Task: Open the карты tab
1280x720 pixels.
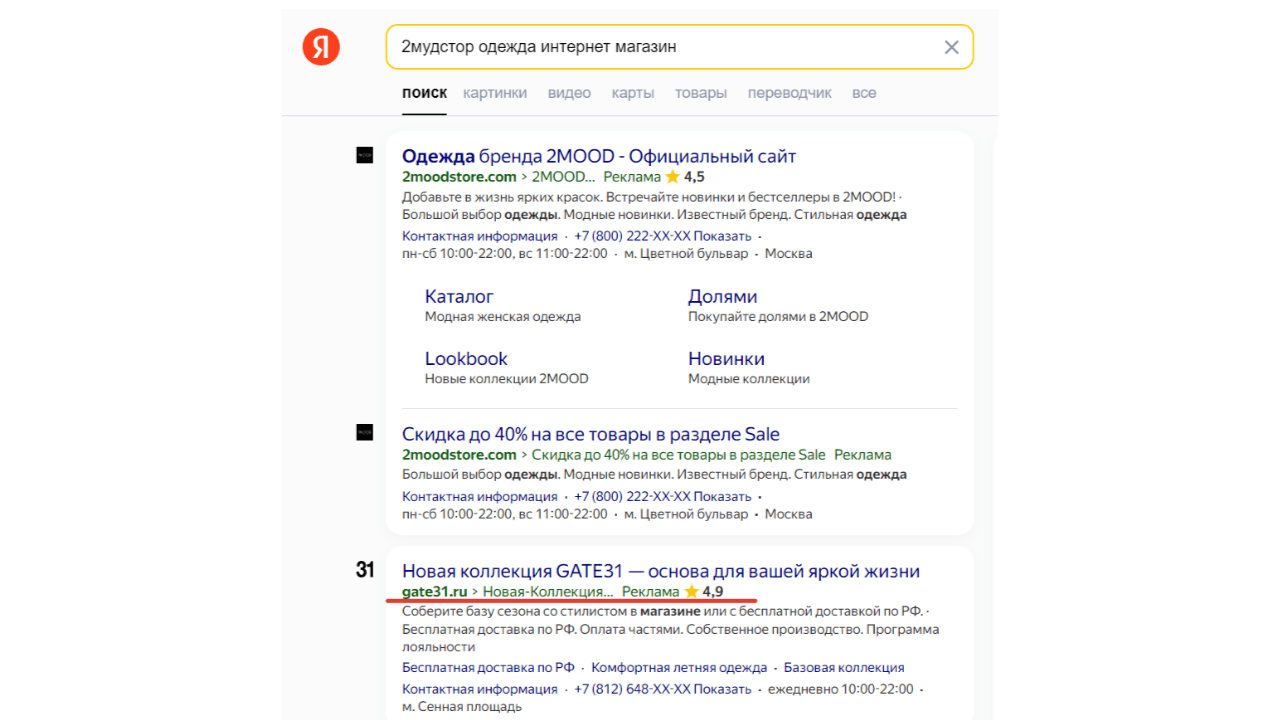Action: [x=633, y=93]
